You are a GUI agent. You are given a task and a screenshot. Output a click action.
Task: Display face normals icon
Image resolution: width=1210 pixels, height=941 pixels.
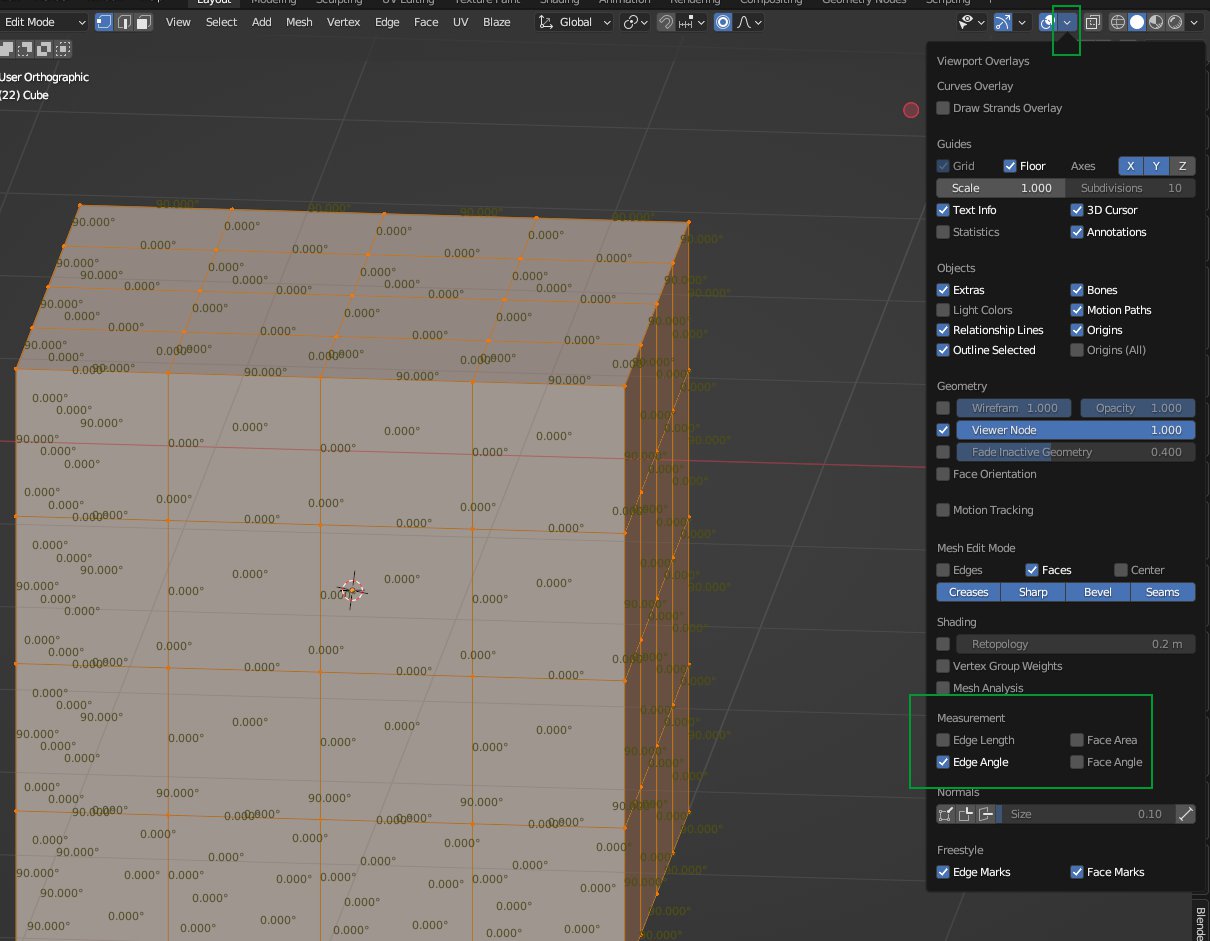(986, 814)
